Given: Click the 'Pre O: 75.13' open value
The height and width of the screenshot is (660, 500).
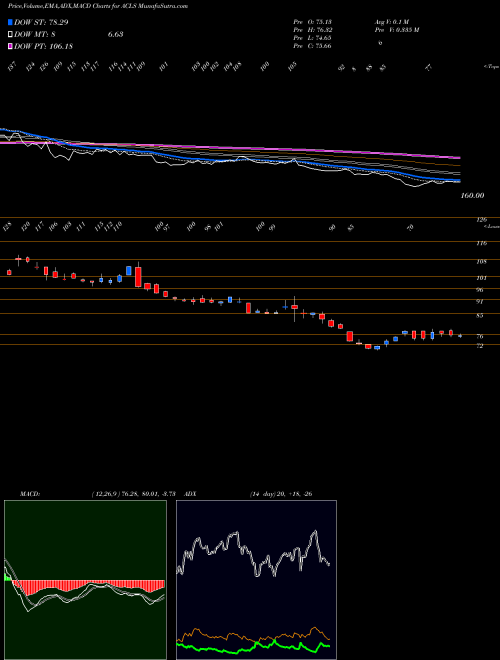Looking at the screenshot, I should [x=313, y=21].
